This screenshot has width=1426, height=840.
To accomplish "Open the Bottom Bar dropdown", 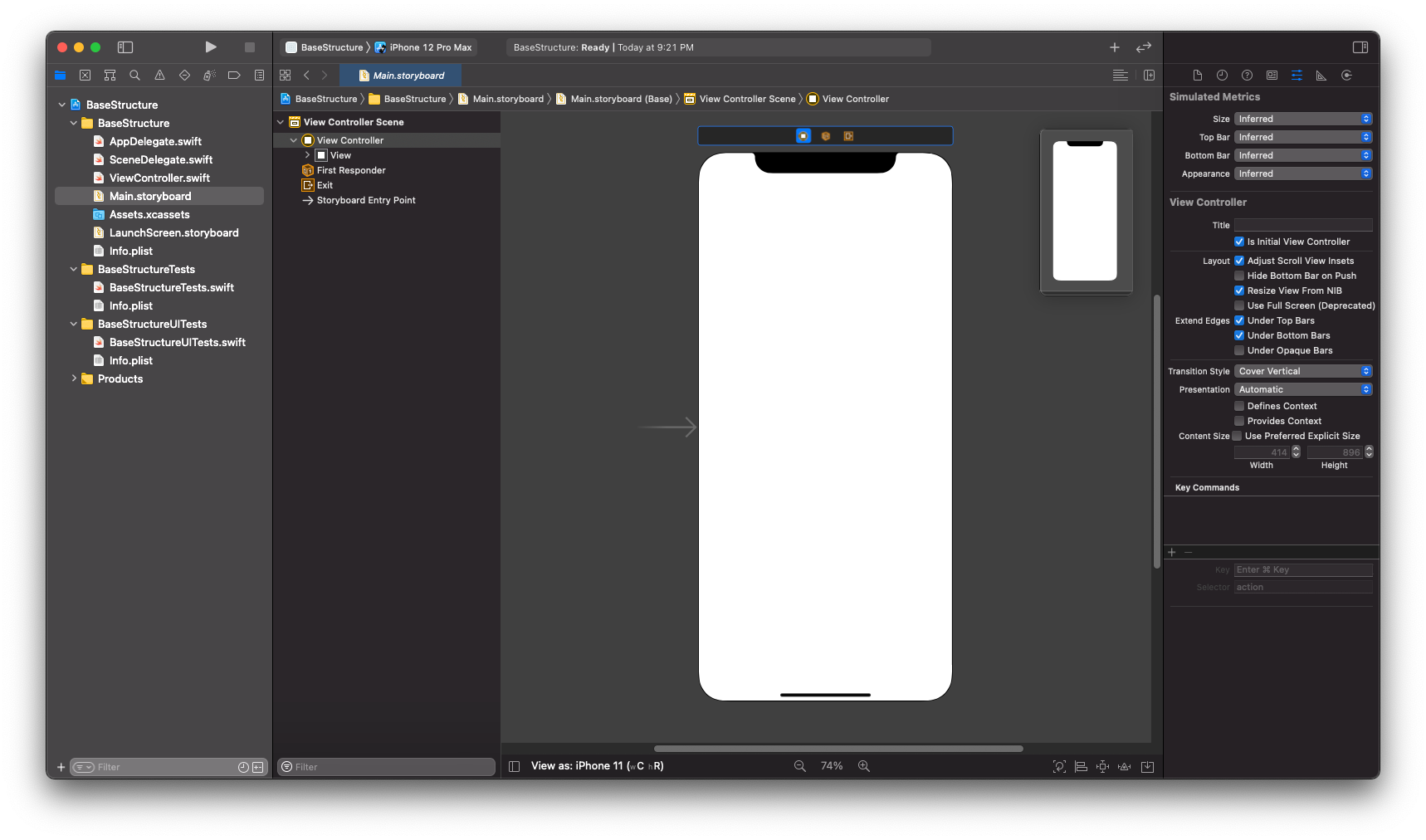I will coord(1303,155).
